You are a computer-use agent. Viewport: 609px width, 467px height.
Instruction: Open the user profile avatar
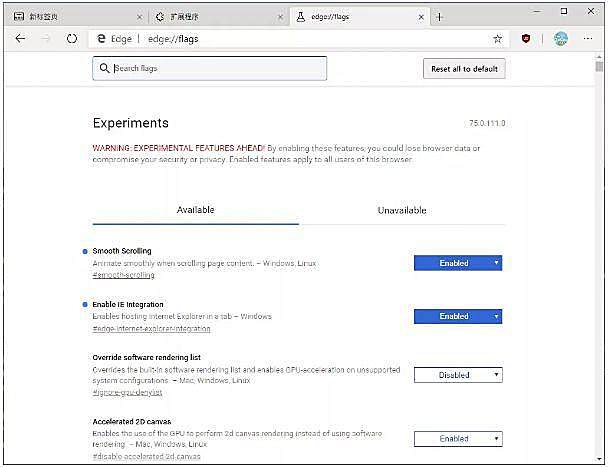(560, 38)
